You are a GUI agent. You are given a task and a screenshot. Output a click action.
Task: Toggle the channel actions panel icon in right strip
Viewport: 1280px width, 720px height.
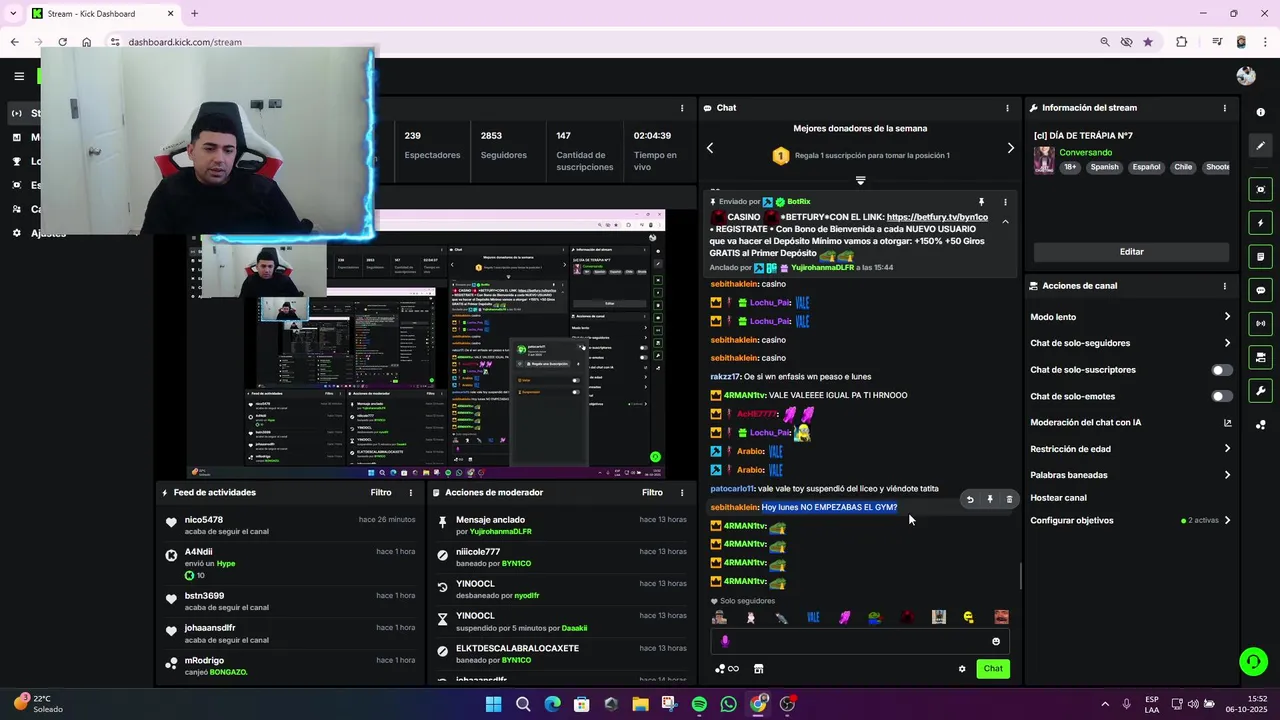pyautogui.click(x=1261, y=357)
